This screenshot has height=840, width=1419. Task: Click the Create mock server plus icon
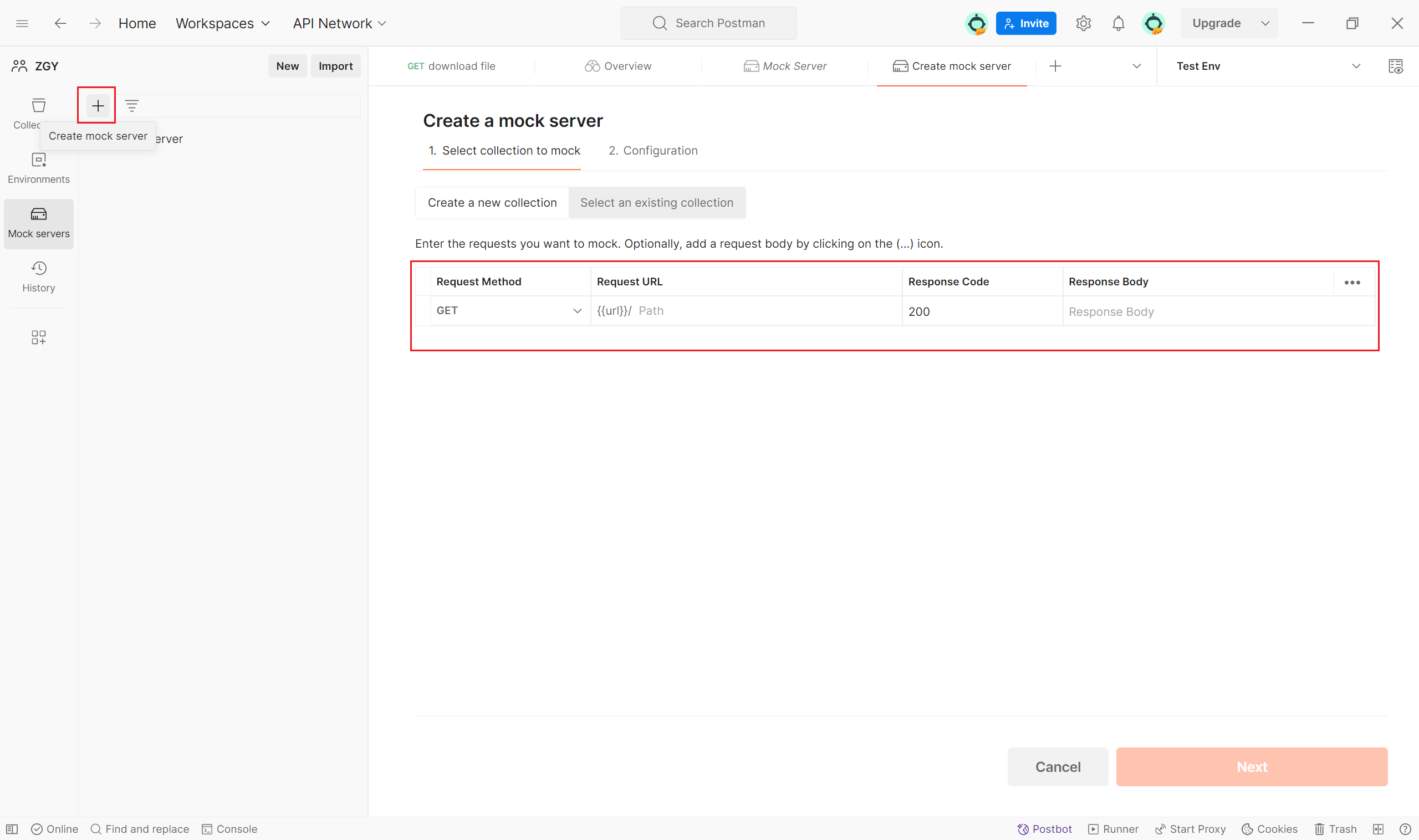98,105
